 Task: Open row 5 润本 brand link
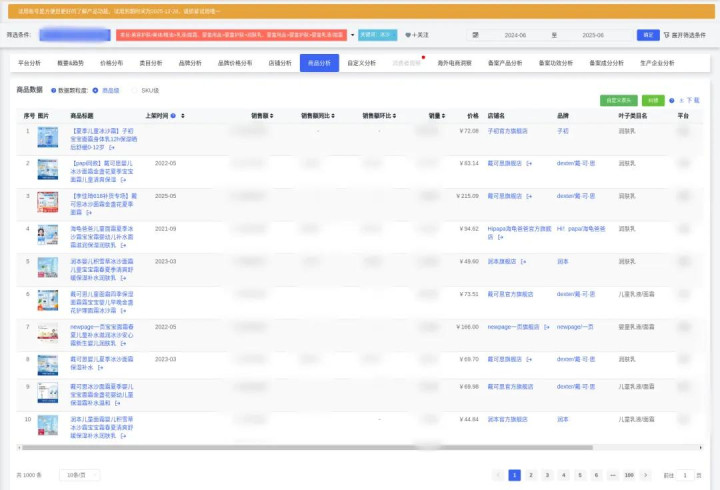(562, 261)
